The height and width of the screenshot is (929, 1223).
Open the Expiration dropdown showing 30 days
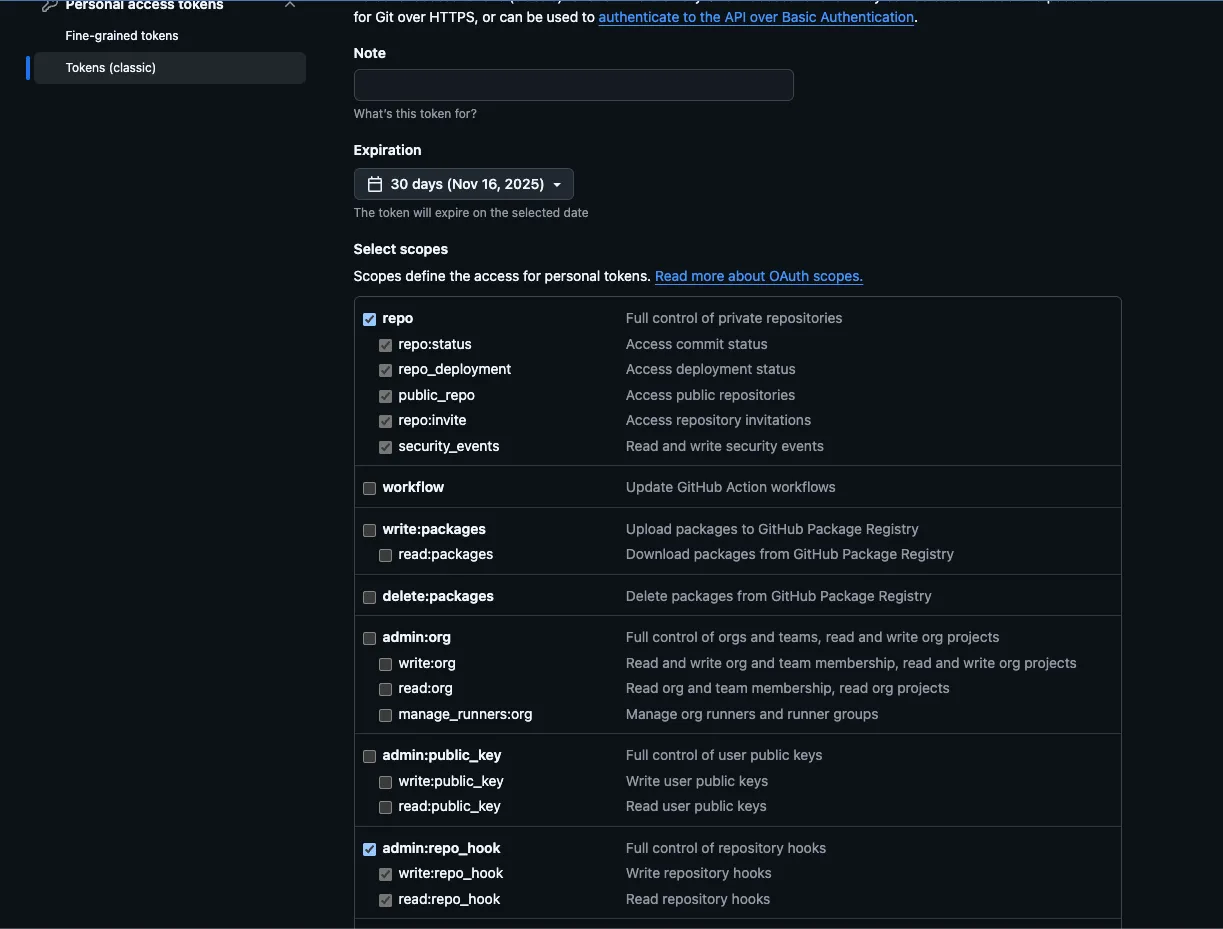click(463, 183)
